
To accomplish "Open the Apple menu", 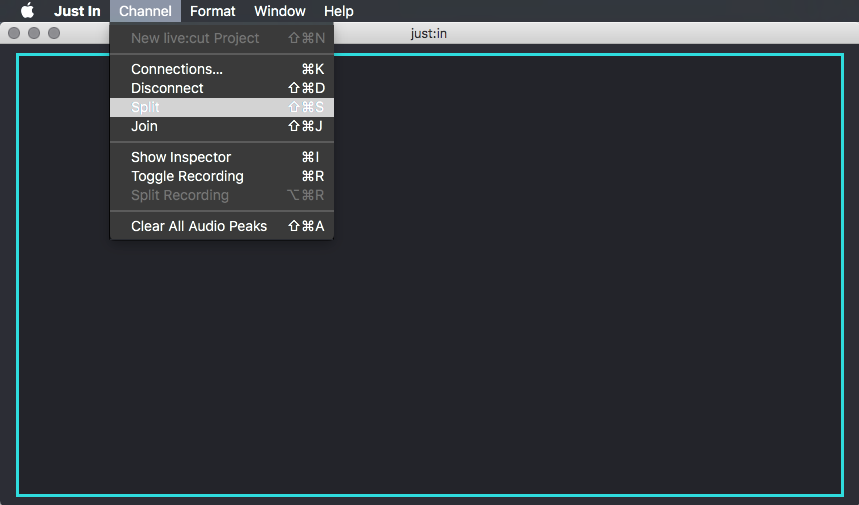I will (27, 10).
